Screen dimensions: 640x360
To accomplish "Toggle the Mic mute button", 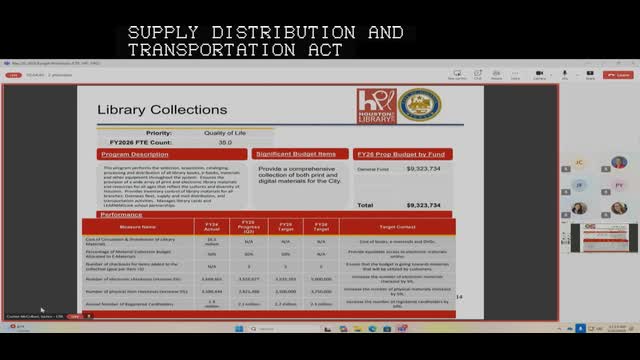I will [x=564, y=75].
